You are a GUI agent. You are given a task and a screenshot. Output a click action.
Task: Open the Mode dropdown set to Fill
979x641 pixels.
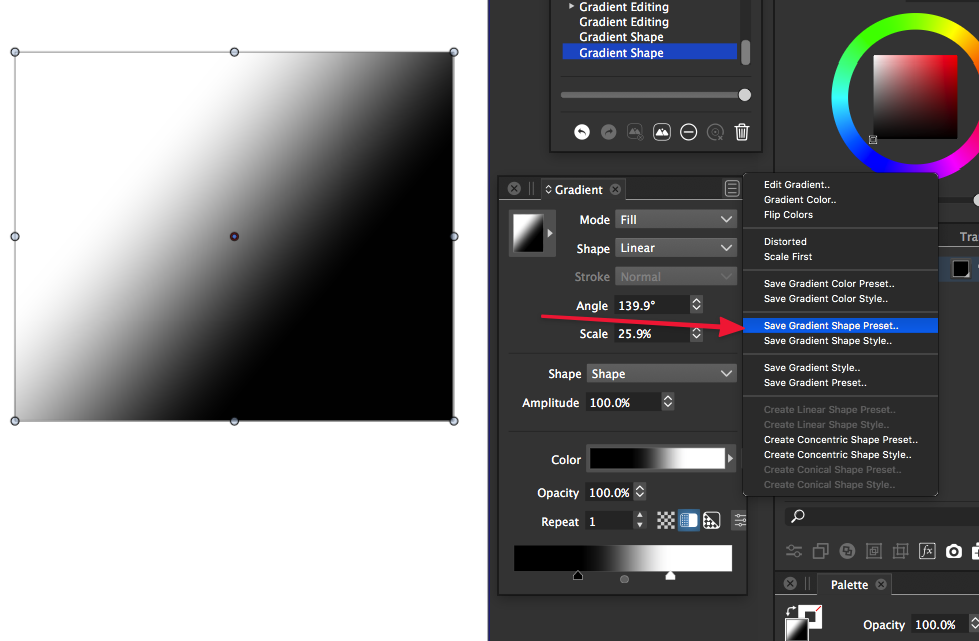pos(676,219)
